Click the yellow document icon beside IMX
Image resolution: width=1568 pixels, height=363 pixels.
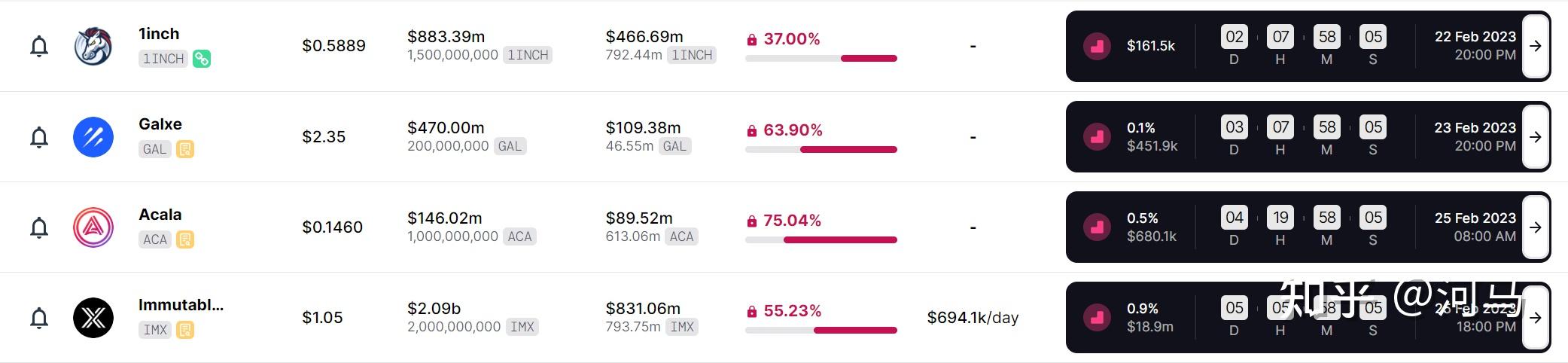(185, 330)
